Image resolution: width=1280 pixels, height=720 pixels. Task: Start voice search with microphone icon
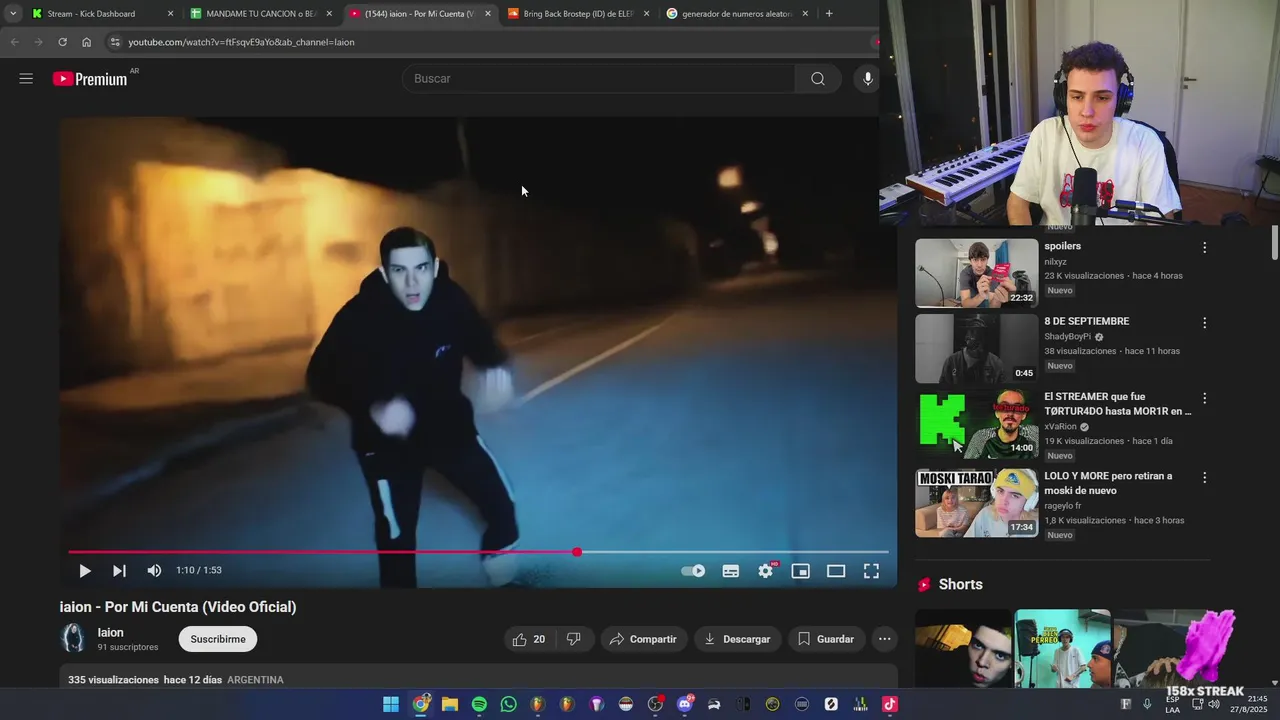click(x=867, y=78)
